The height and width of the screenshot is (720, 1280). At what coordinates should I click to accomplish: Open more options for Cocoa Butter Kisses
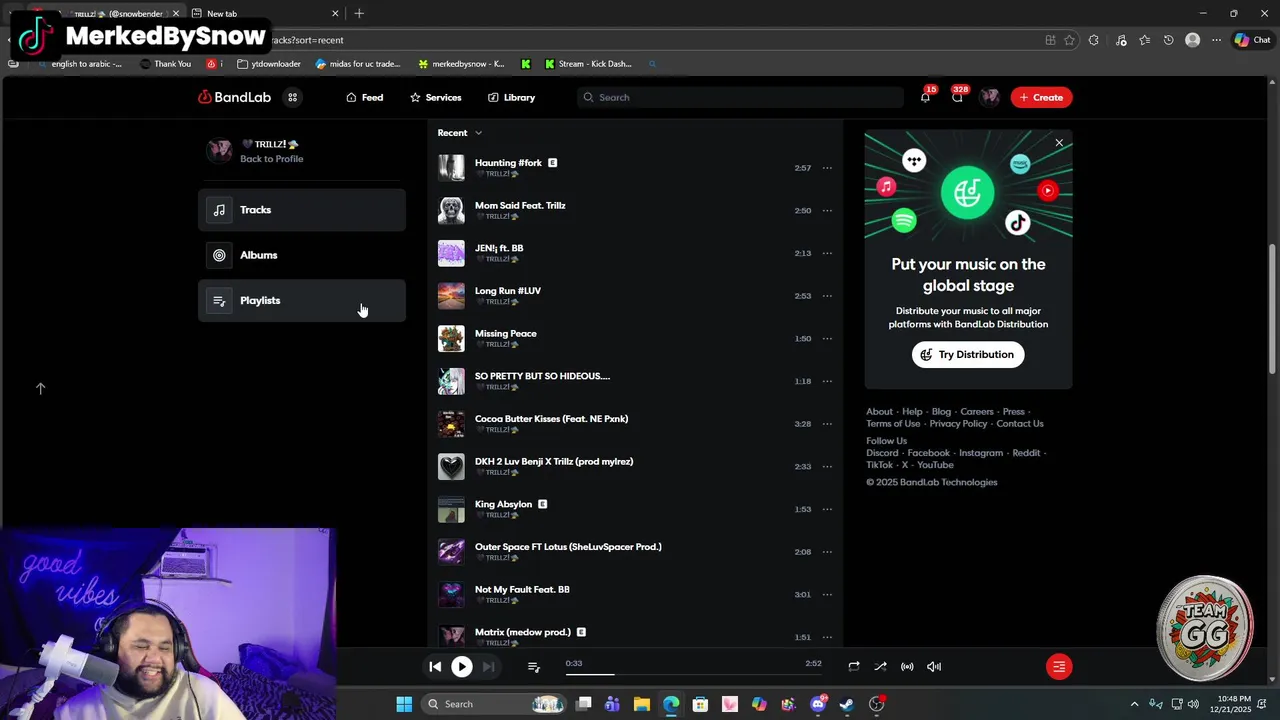click(x=827, y=424)
